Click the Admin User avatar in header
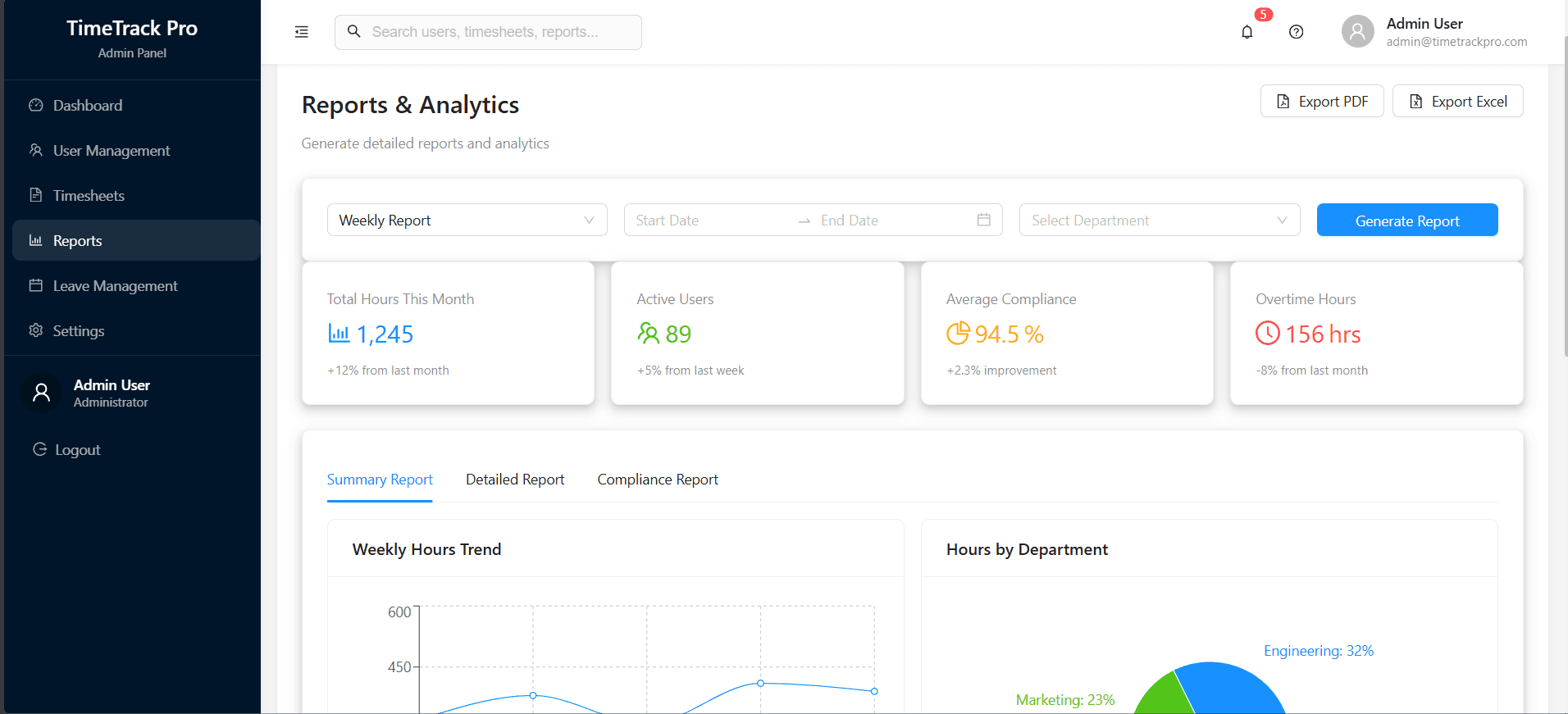The width and height of the screenshot is (1568, 714). click(1357, 31)
